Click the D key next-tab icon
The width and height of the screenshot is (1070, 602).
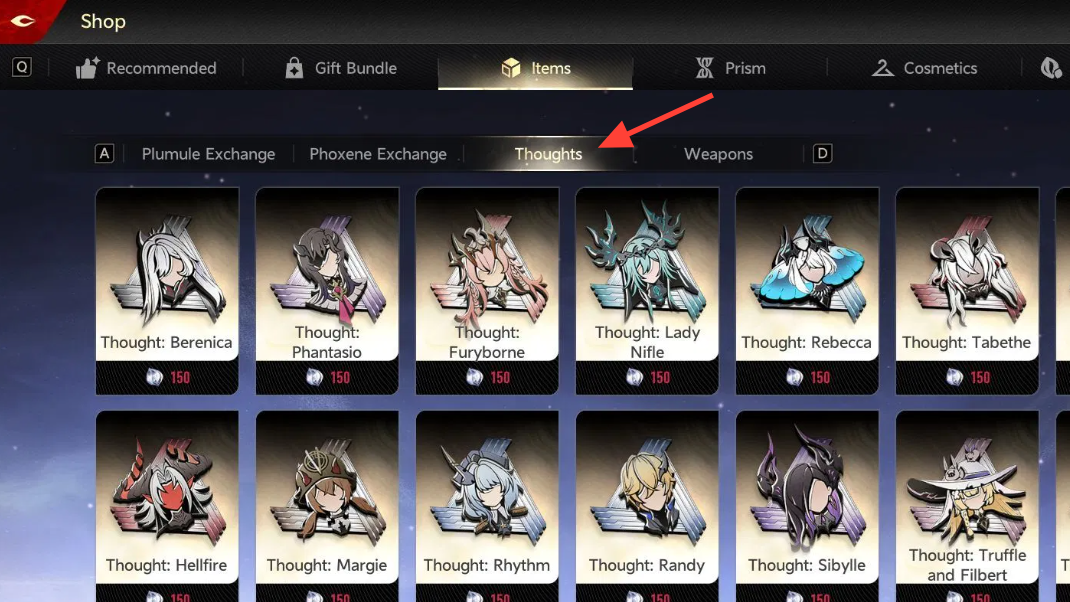(822, 154)
